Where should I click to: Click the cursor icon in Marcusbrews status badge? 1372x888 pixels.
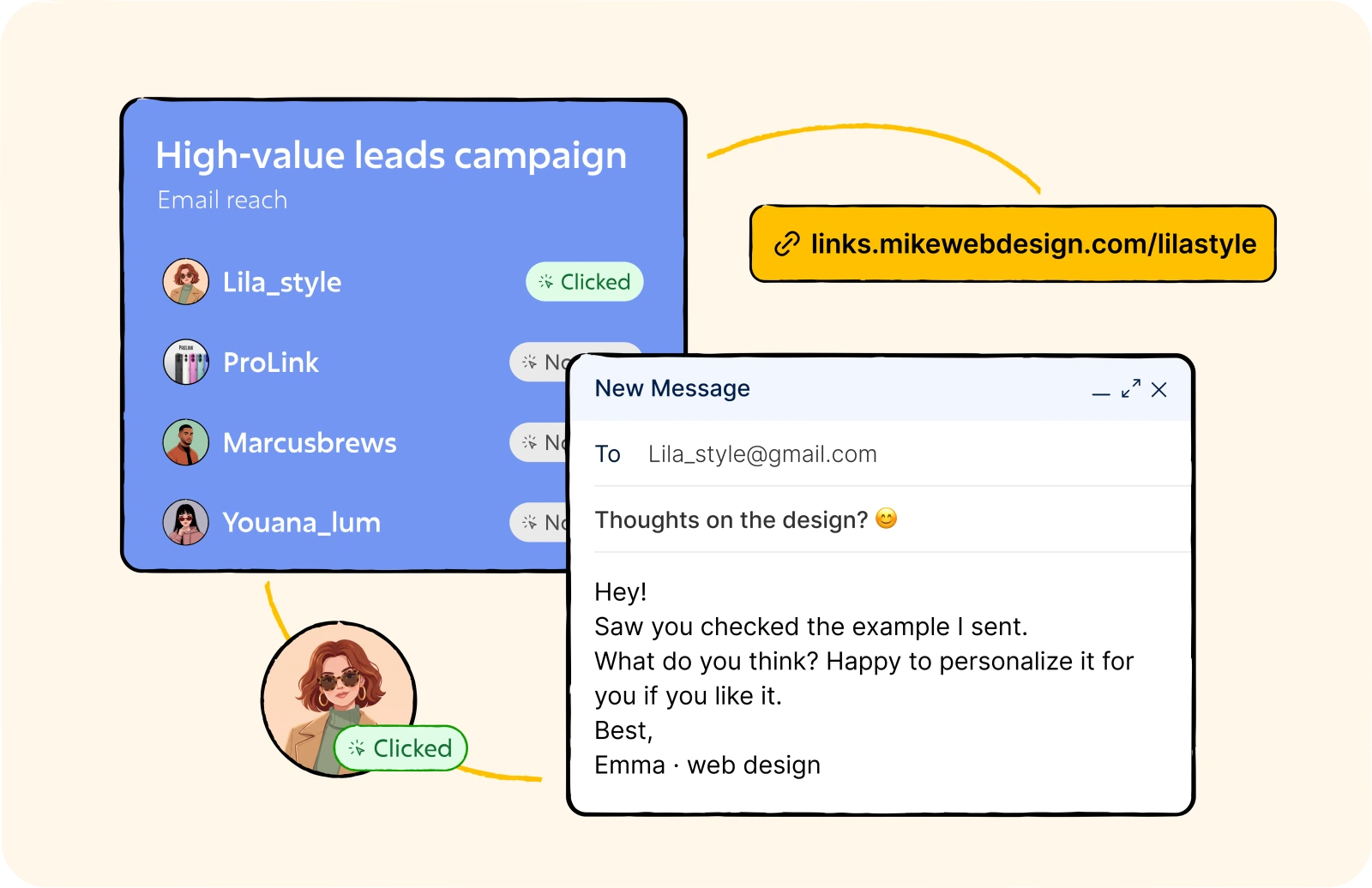point(530,442)
